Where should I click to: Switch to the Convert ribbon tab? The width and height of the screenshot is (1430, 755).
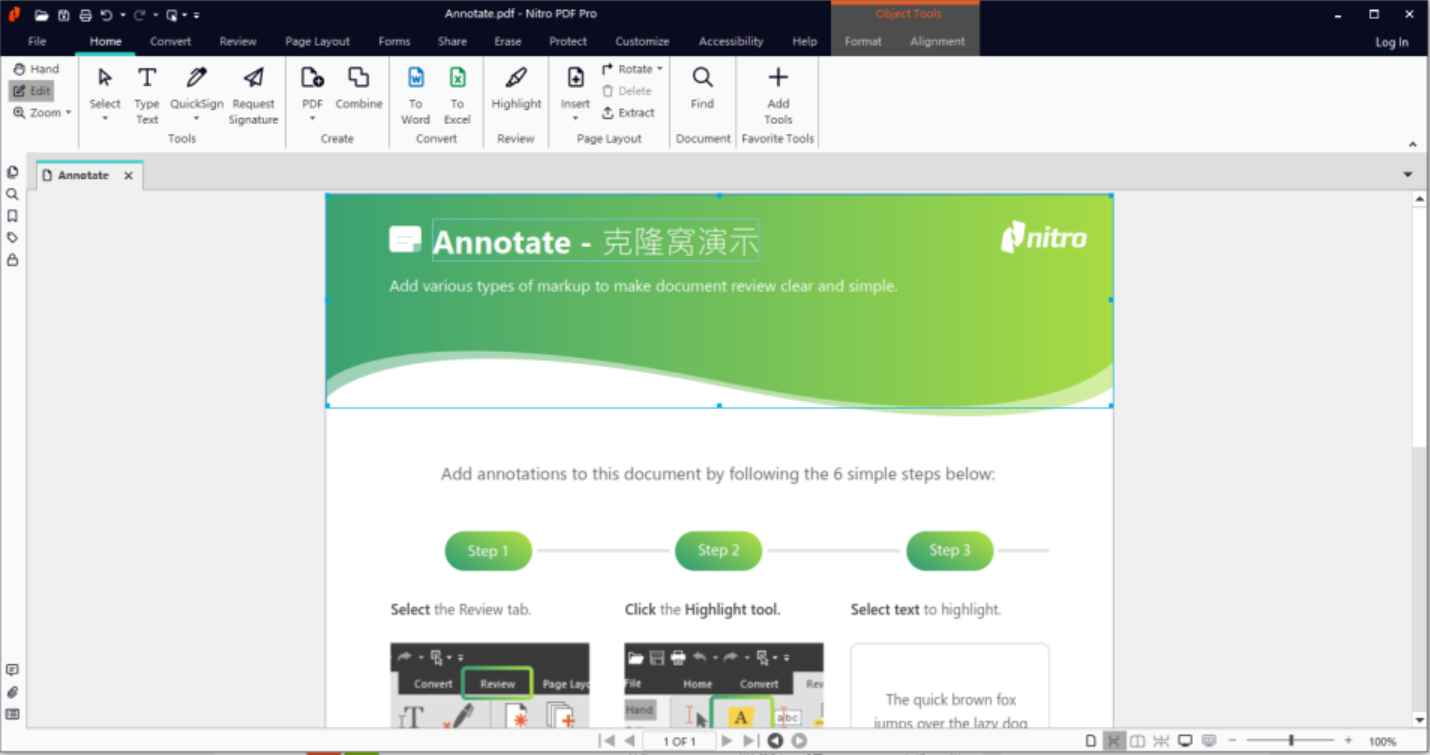170,41
